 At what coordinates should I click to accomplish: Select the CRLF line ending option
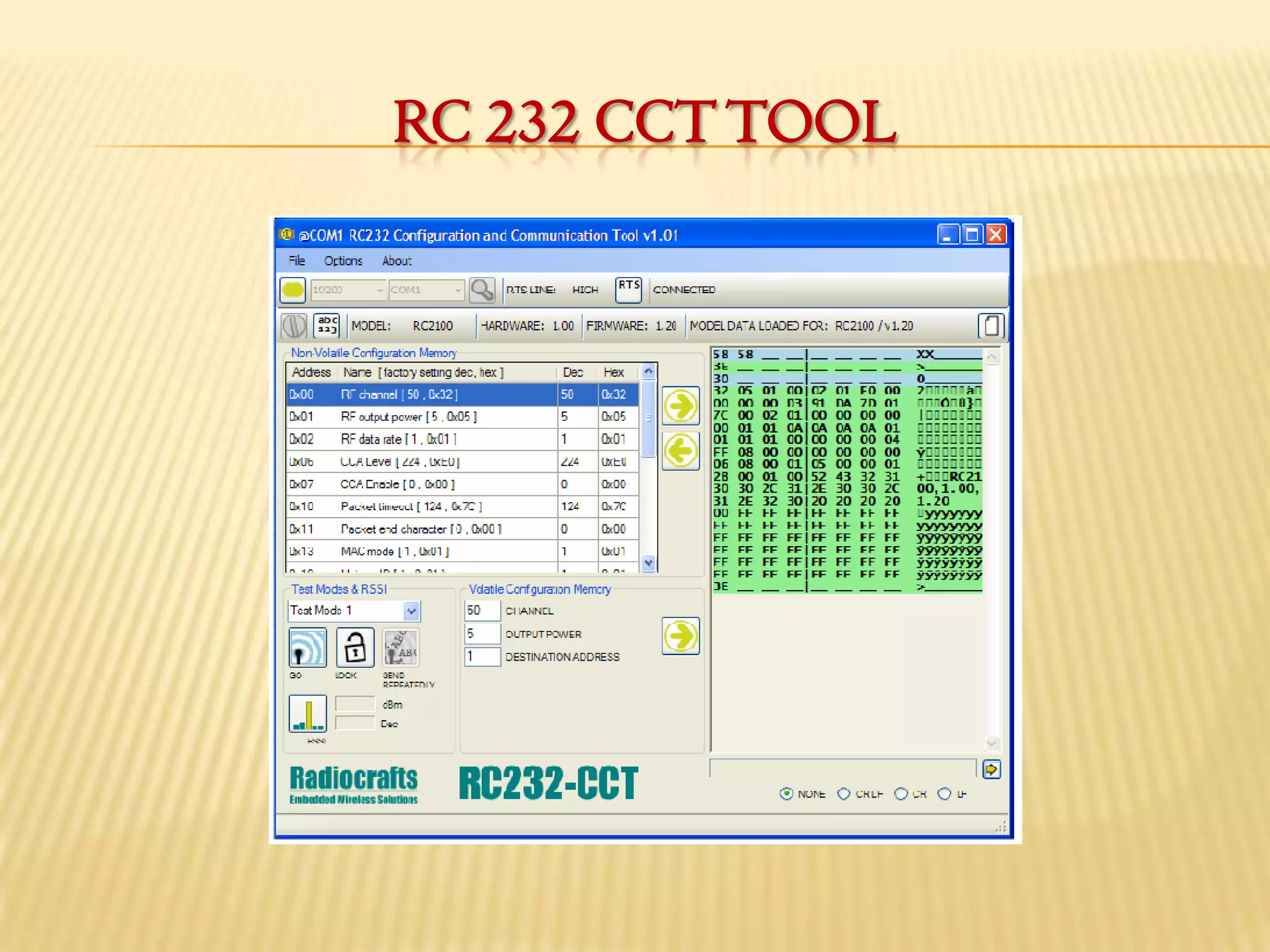coord(844,793)
